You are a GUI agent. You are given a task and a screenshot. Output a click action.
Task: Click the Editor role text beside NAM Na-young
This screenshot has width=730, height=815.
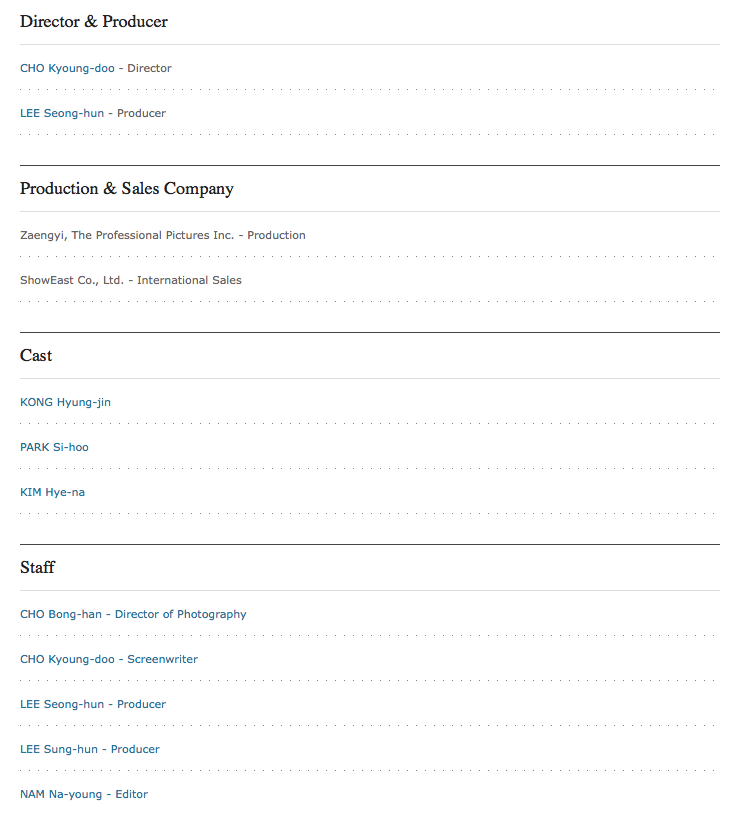(x=131, y=795)
